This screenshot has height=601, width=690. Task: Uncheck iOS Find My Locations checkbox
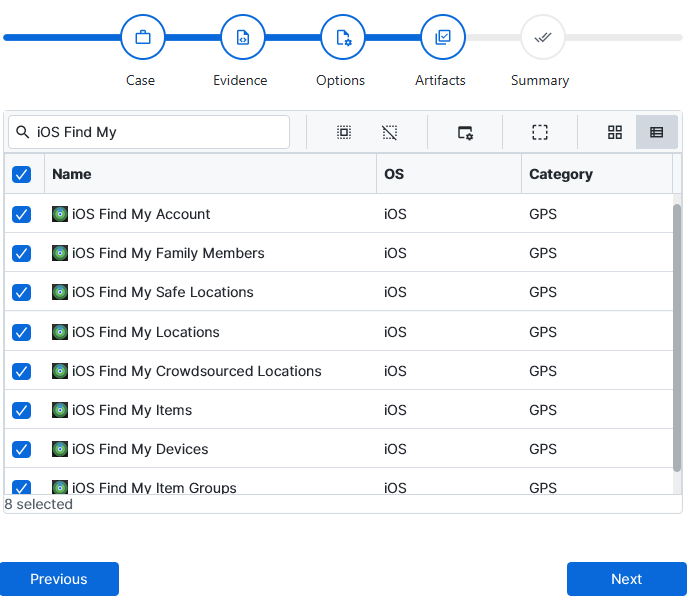pos(22,332)
